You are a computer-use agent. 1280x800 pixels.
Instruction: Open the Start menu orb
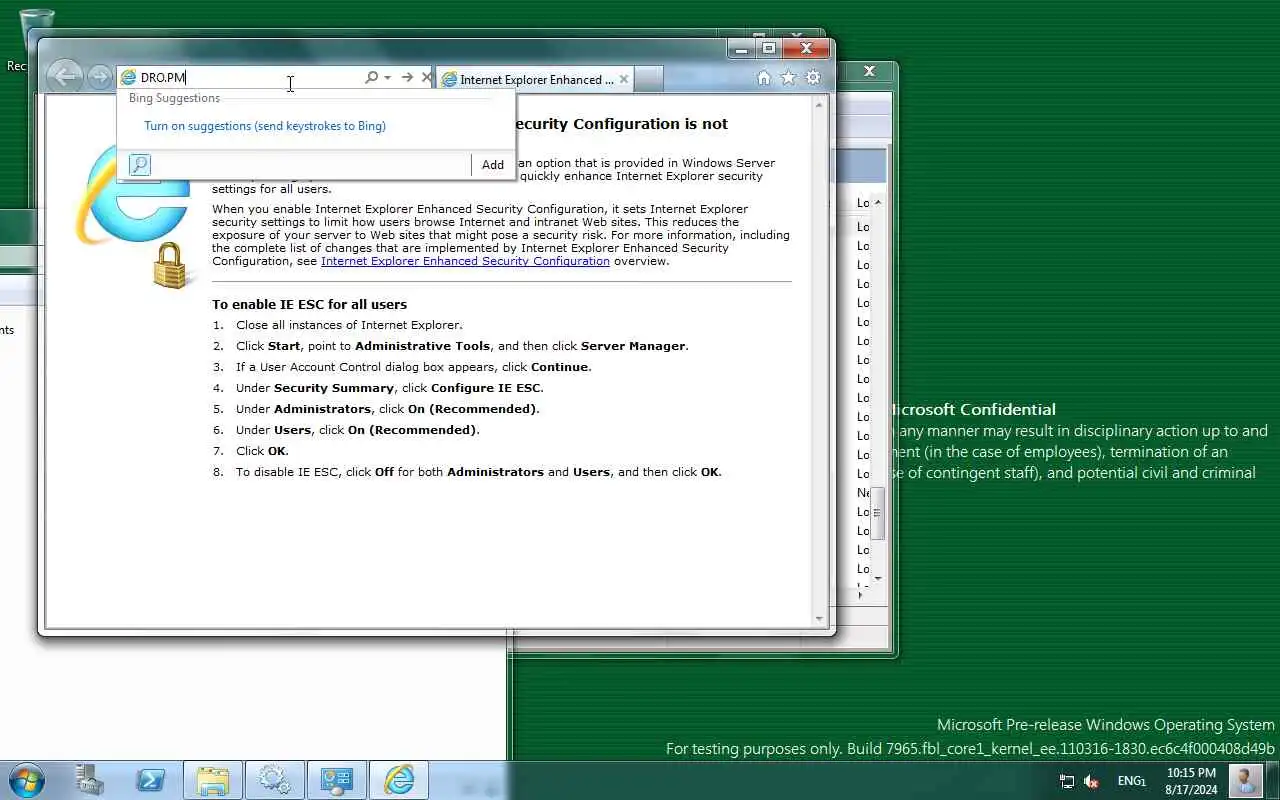click(25, 780)
